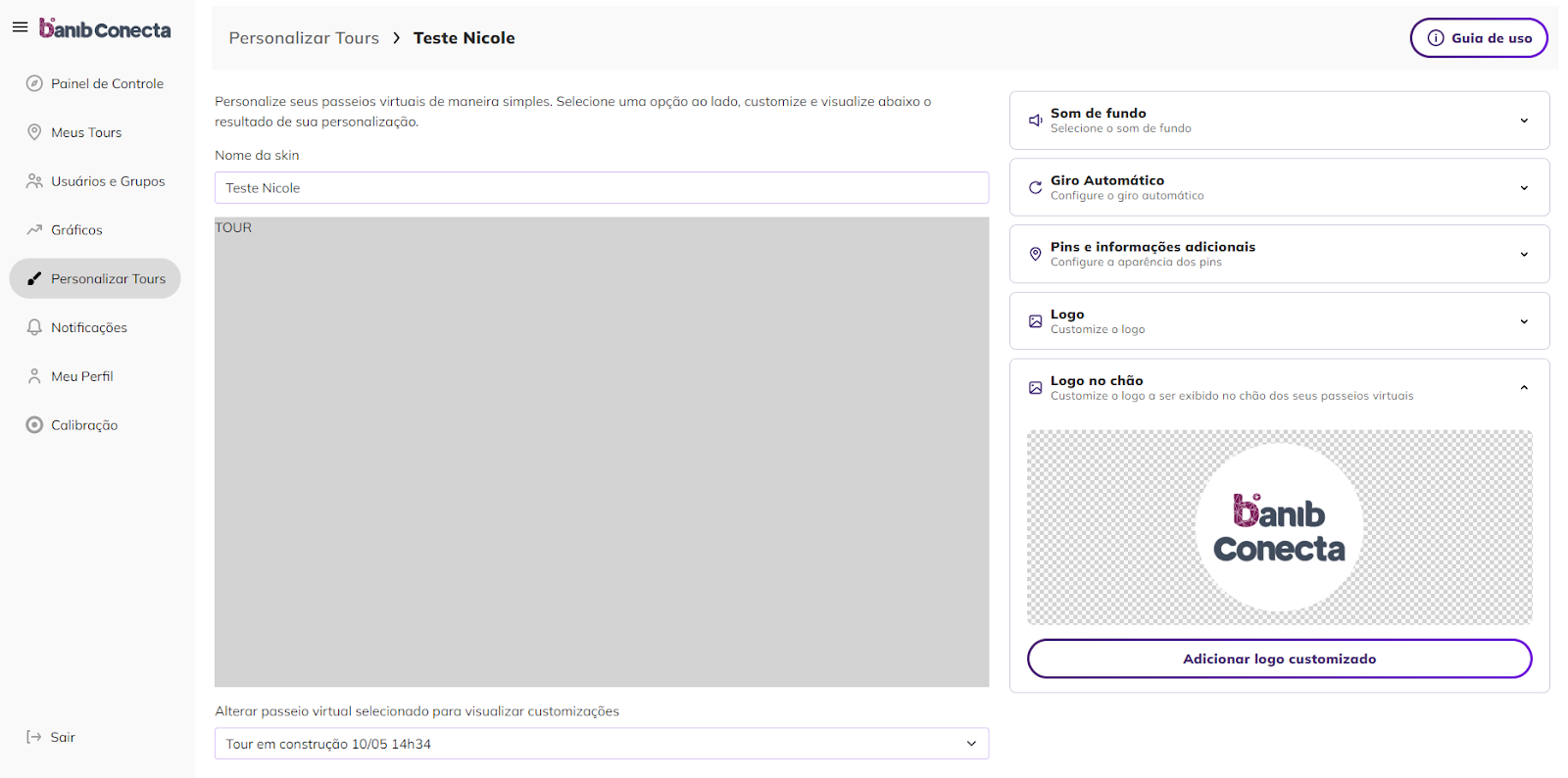This screenshot has height=778, width=1568.
Task: Click the info icon in Guia de uso
Action: click(1436, 38)
